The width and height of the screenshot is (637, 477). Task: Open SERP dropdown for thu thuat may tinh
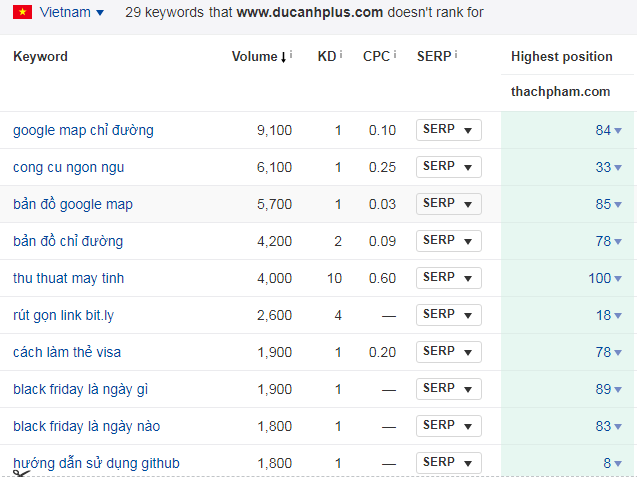(x=448, y=278)
